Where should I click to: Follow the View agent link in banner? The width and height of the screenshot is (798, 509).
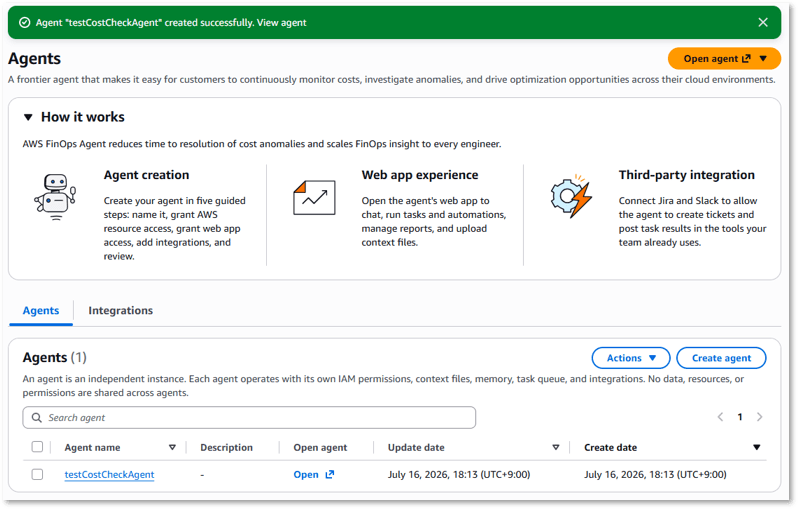click(281, 22)
